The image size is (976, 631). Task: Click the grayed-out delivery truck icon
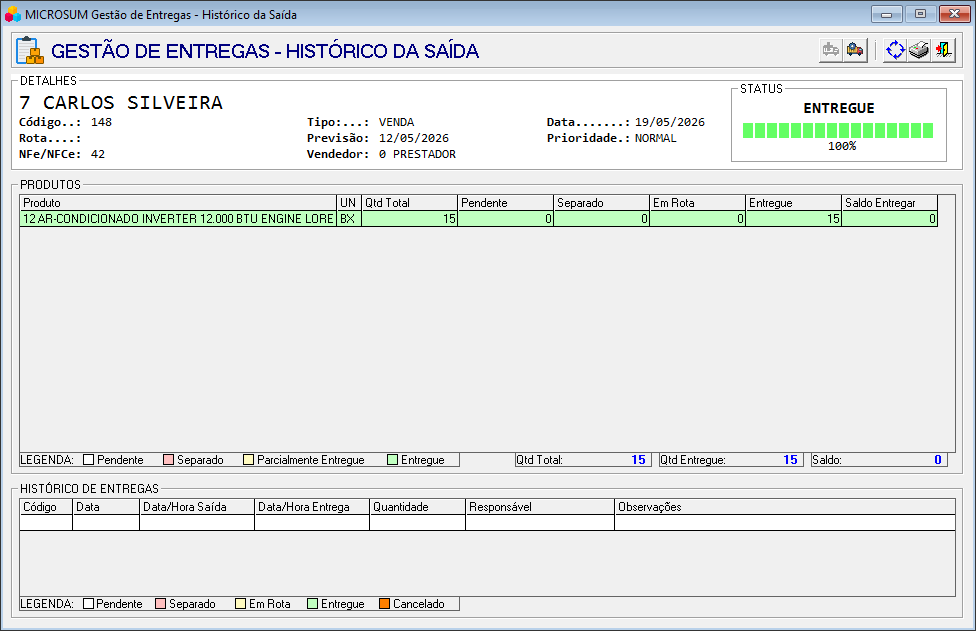[x=831, y=50]
